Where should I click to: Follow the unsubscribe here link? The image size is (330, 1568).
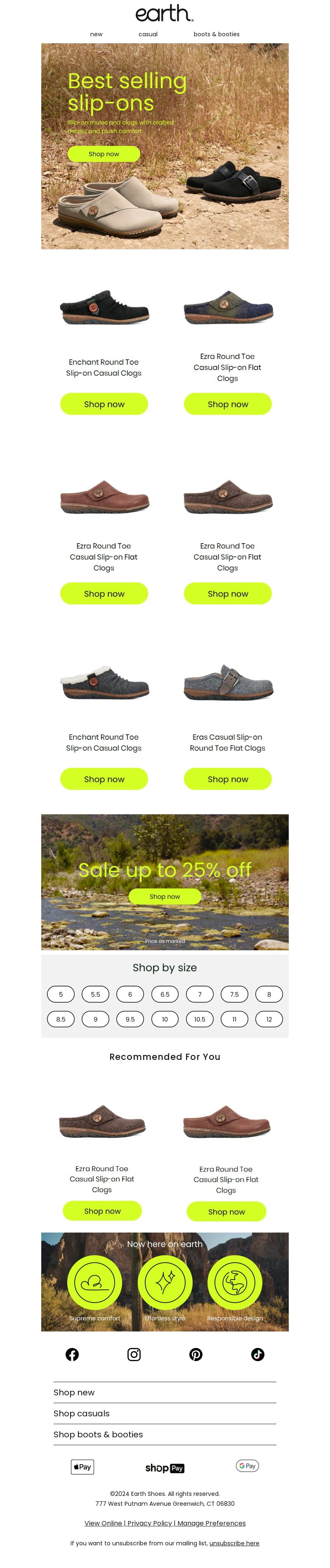234,1542
